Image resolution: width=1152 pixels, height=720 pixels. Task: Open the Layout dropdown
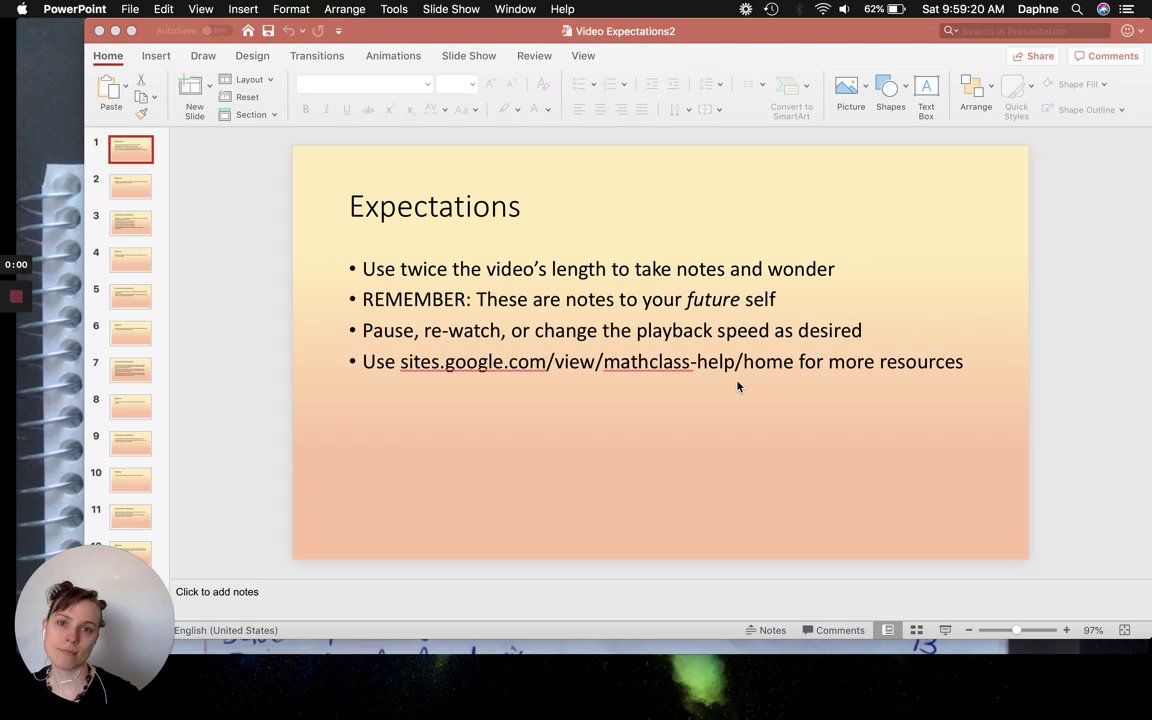pyautogui.click(x=247, y=79)
